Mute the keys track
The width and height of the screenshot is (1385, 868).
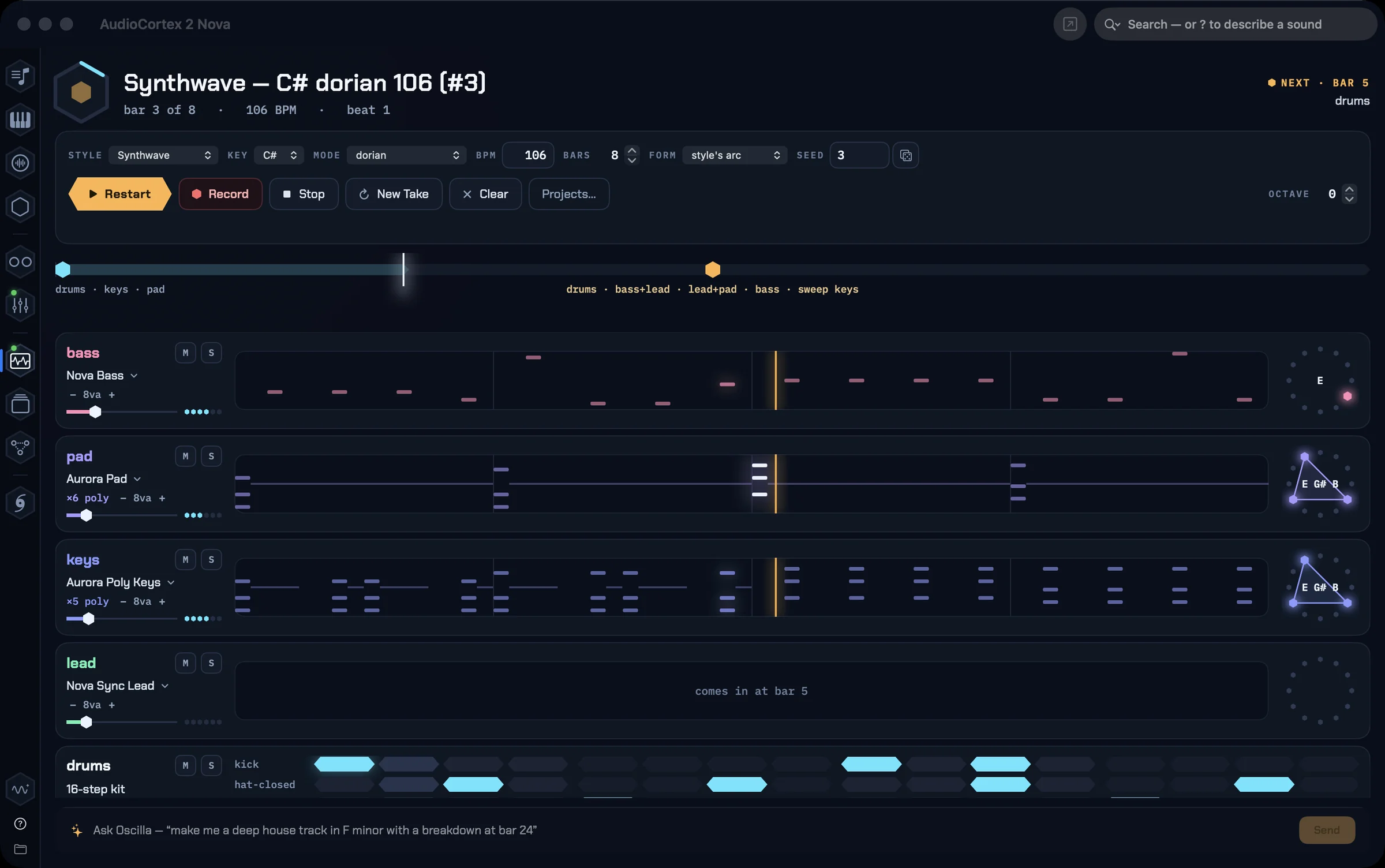point(185,559)
